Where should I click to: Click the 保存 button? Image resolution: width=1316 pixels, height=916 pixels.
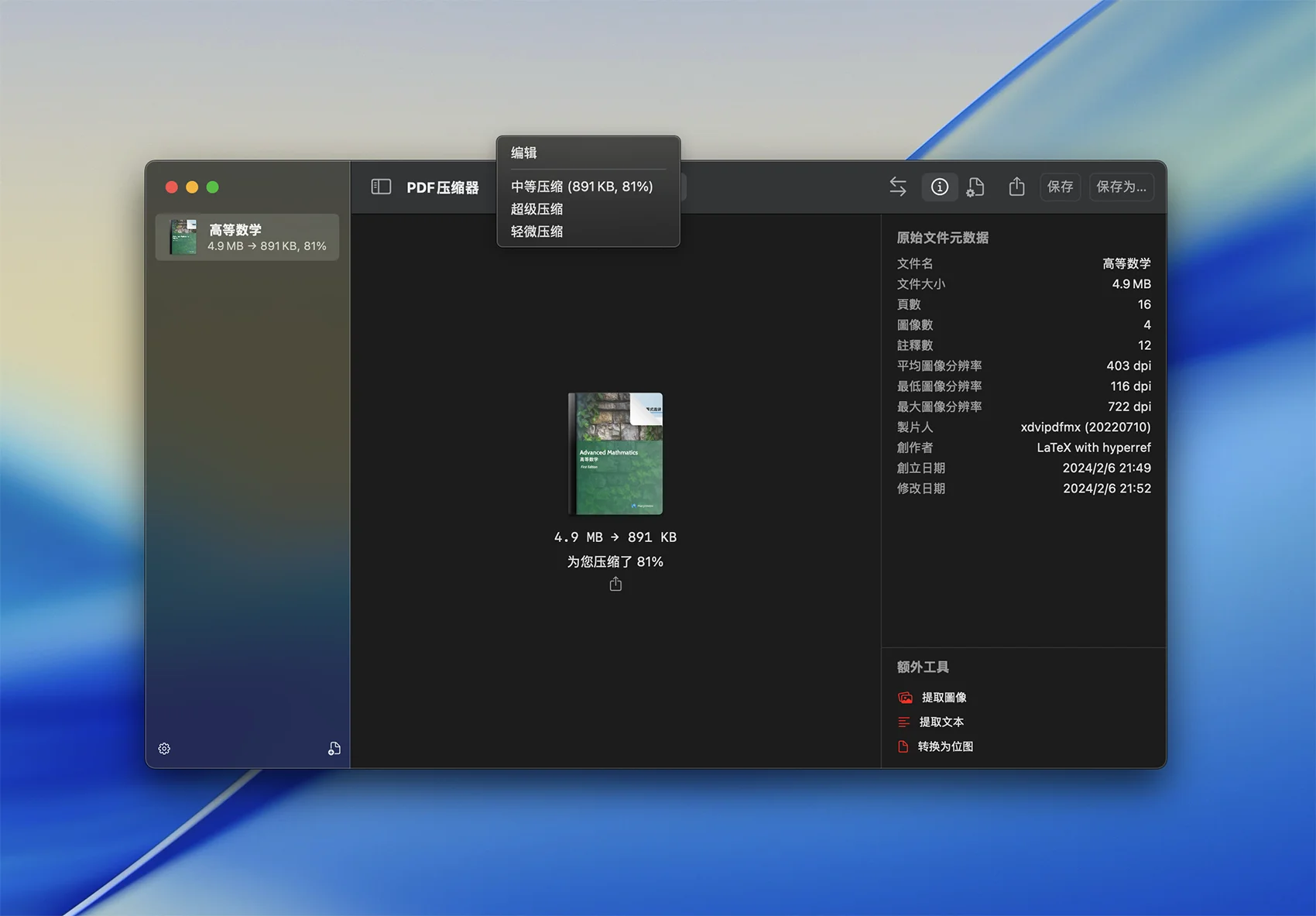pos(1060,187)
